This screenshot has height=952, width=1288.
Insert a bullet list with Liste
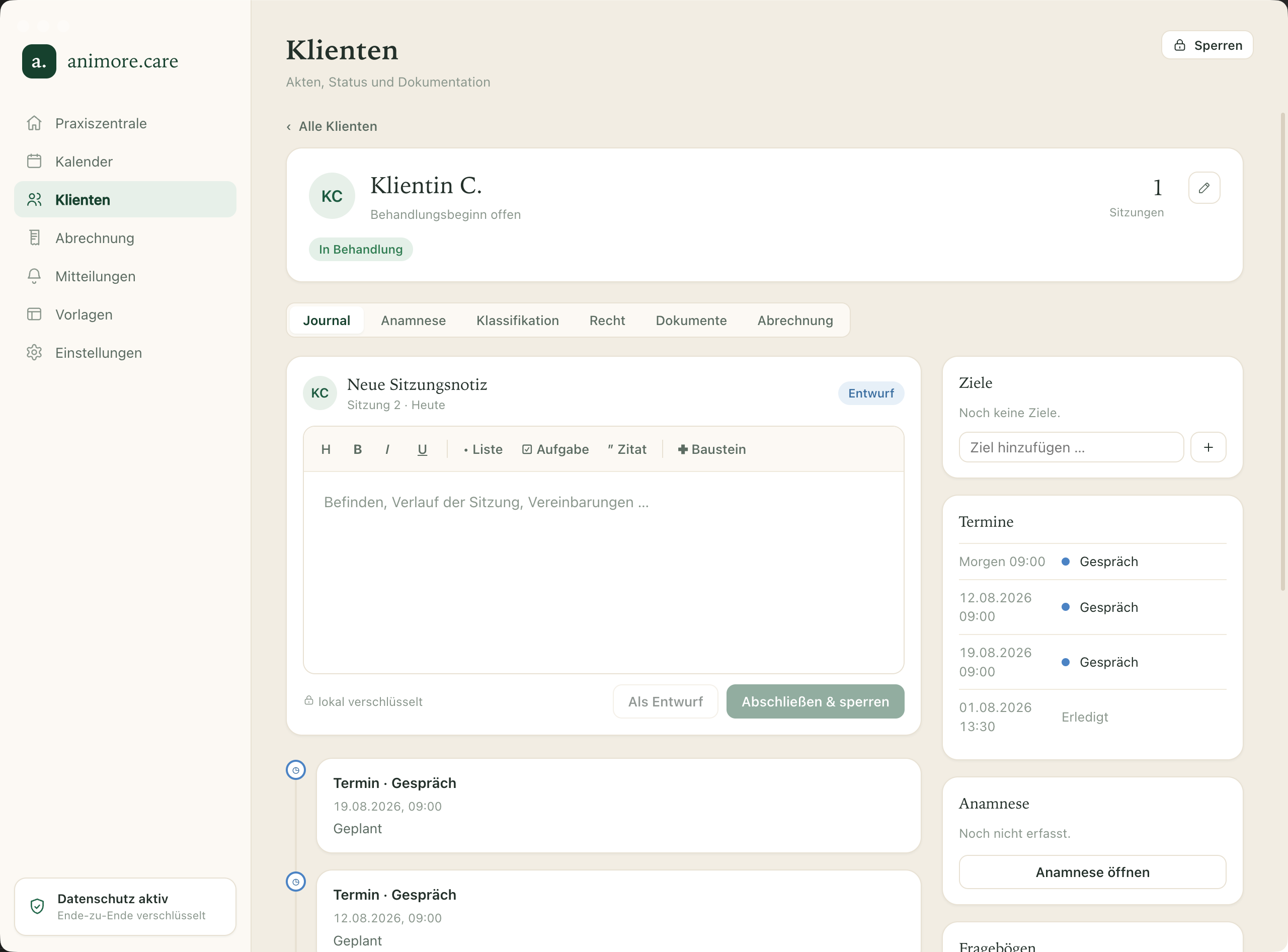click(483, 449)
